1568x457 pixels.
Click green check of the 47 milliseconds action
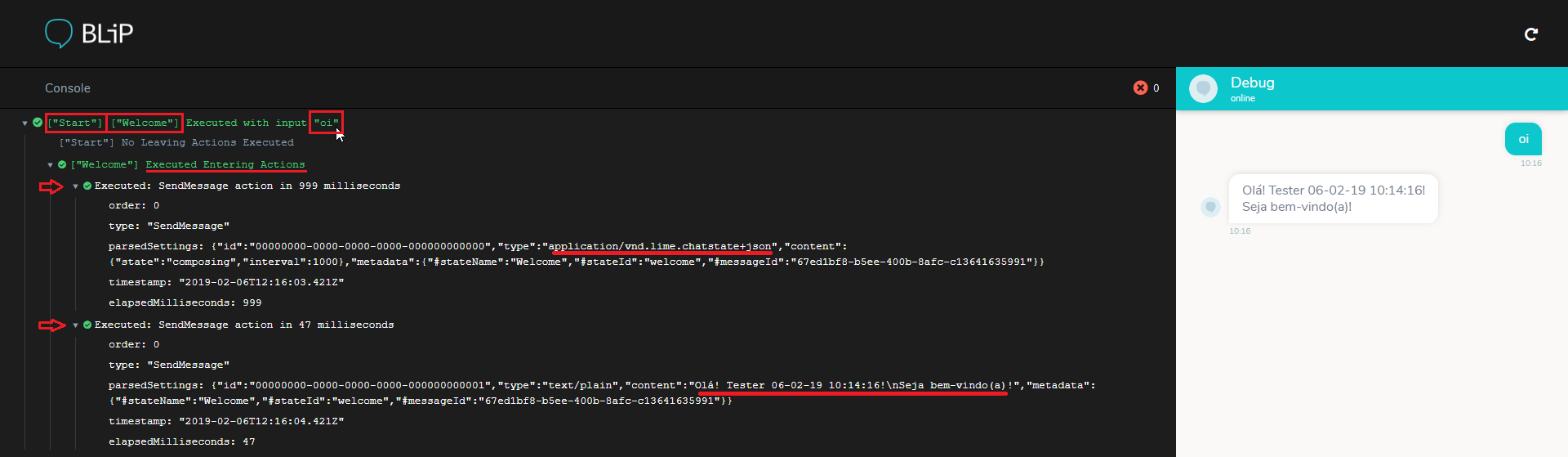click(87, 325)
